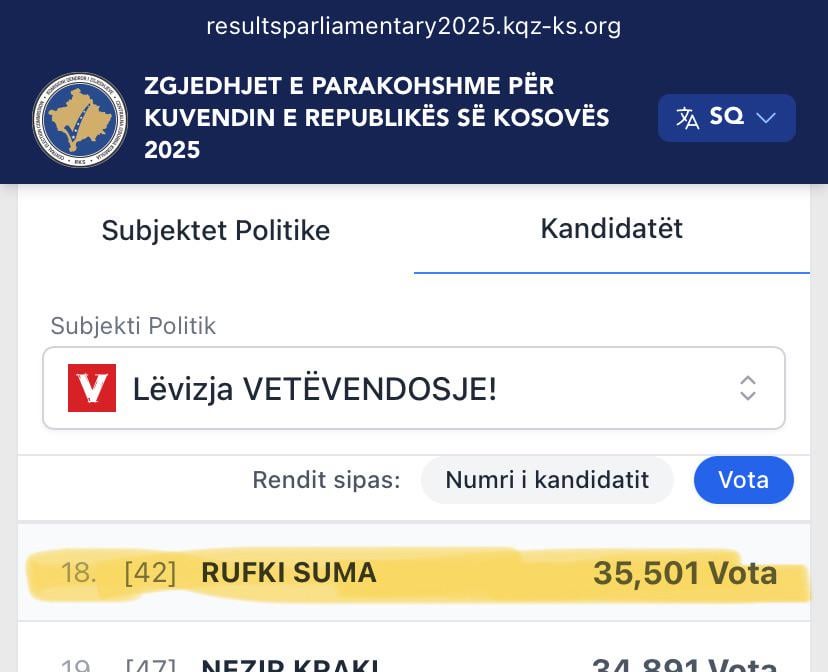This screenshot has width=828, height=672.
Task: Click candidate number [47] beside NEZIR KRAKI
Action: [x=148, y=663]
